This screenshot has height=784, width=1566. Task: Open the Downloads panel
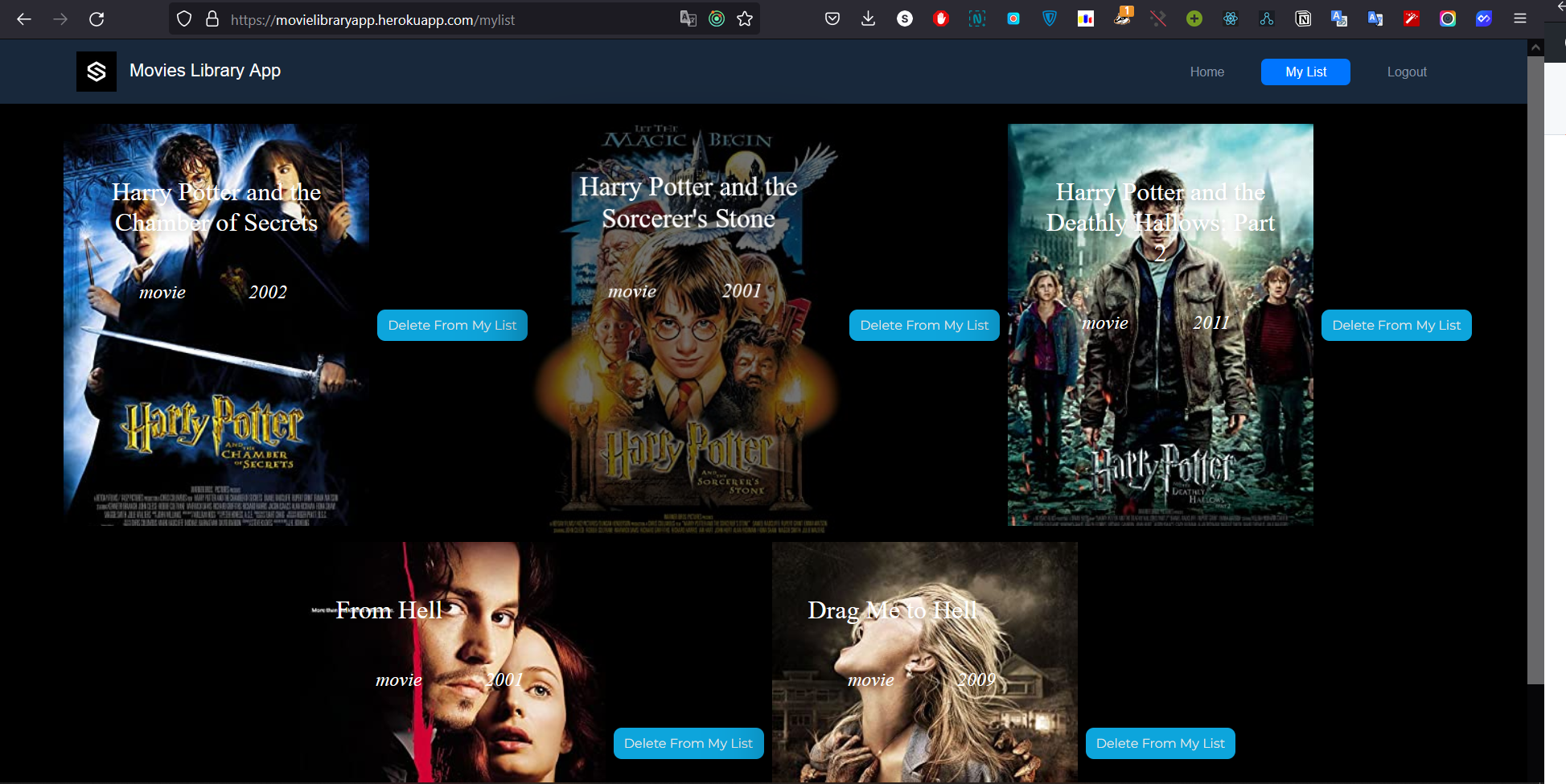868,18
